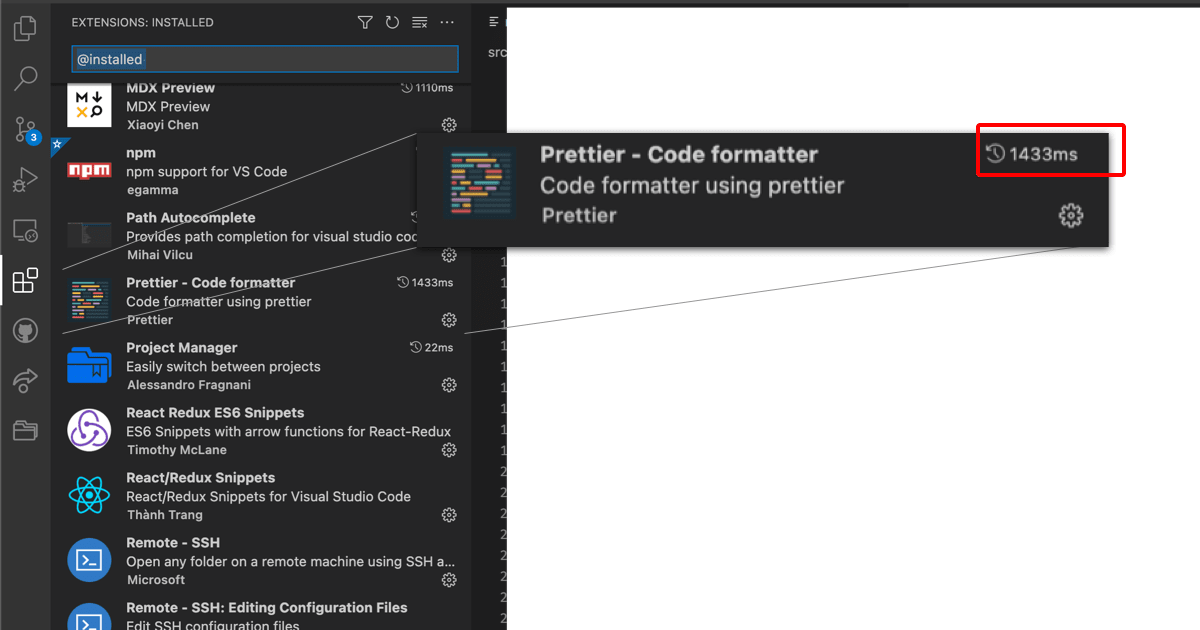Select the Remote - SSH terminal logo

[89, 560]
